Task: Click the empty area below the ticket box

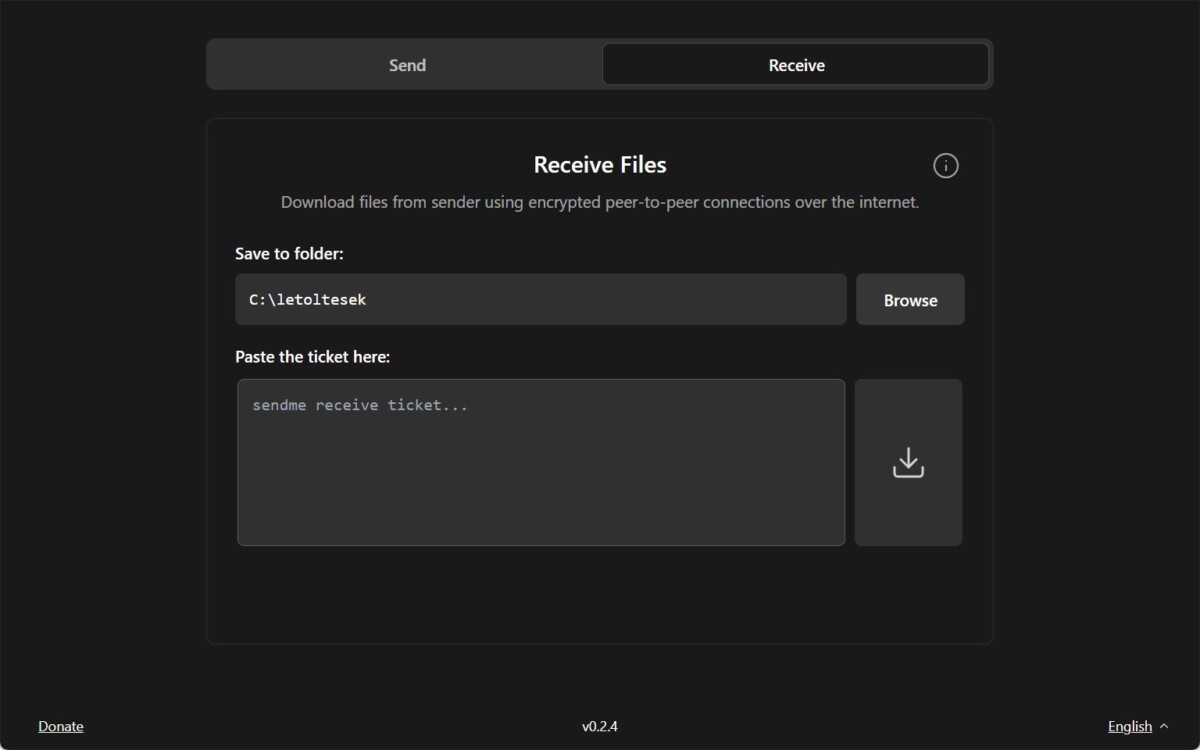Action: pos(600,595)
